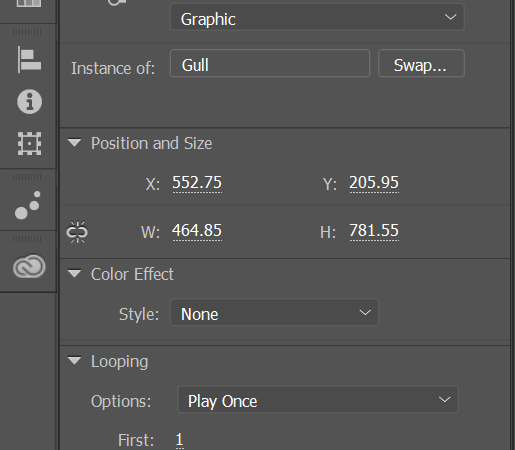The width and height of the screenshot is (515, 450).
Task: Open the Info panel icon
Action: [x=29, y=102]
